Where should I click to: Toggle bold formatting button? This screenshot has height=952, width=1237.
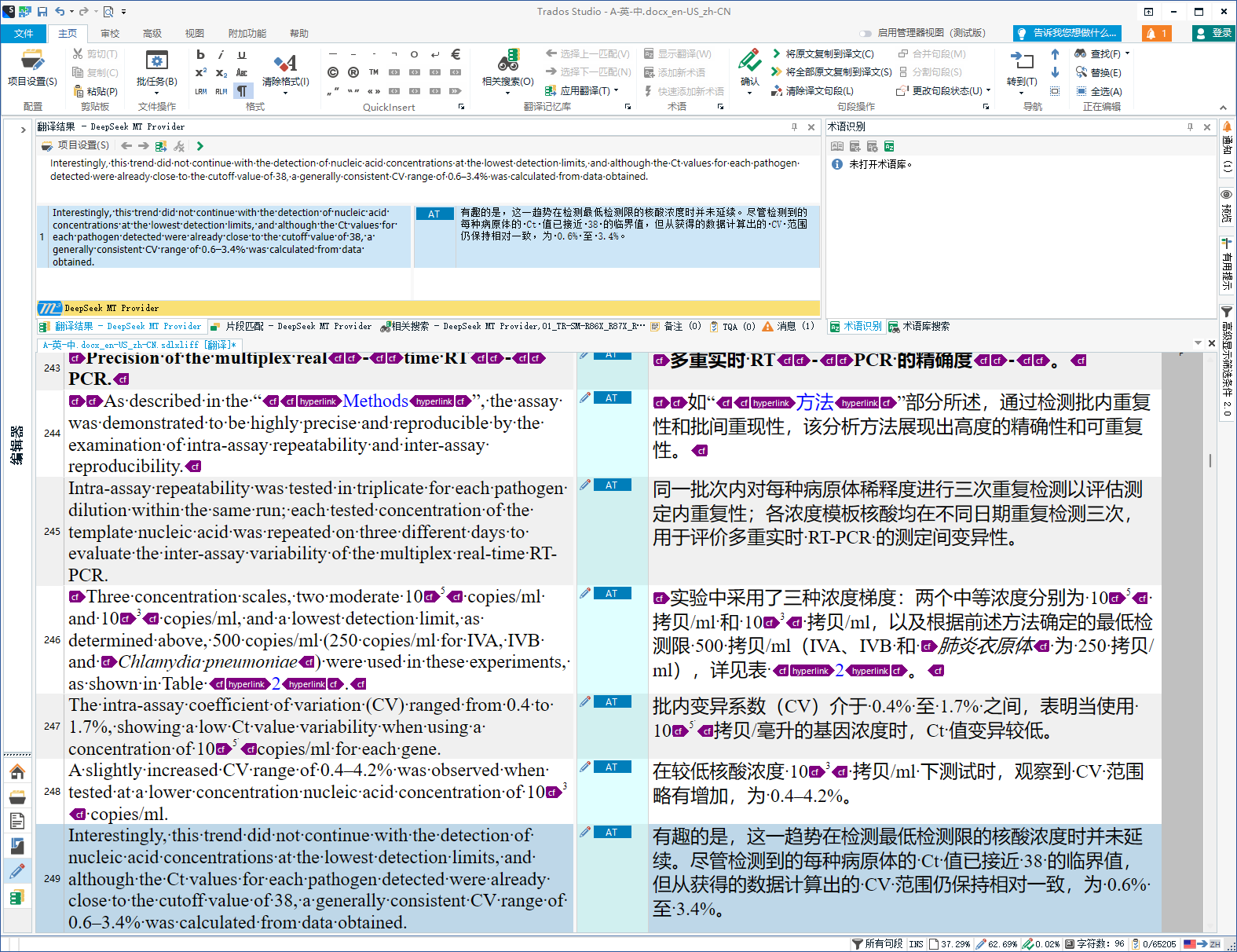[200, 54]
